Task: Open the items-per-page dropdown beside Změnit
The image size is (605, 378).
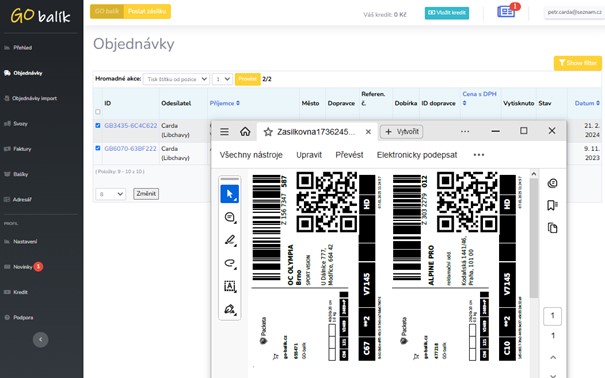Action: 110,194
